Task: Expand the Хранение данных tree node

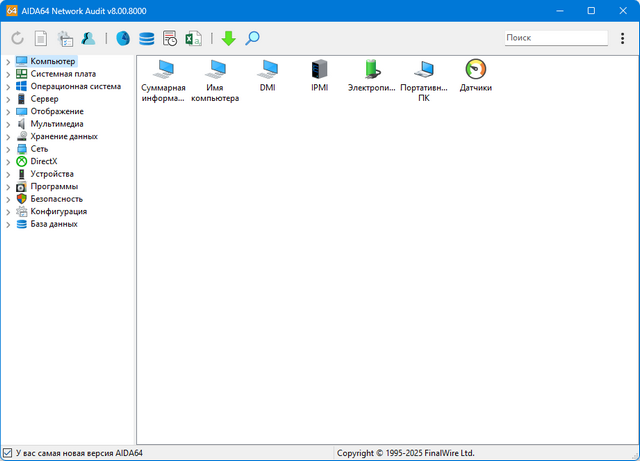Action: (x=8, y=137)
